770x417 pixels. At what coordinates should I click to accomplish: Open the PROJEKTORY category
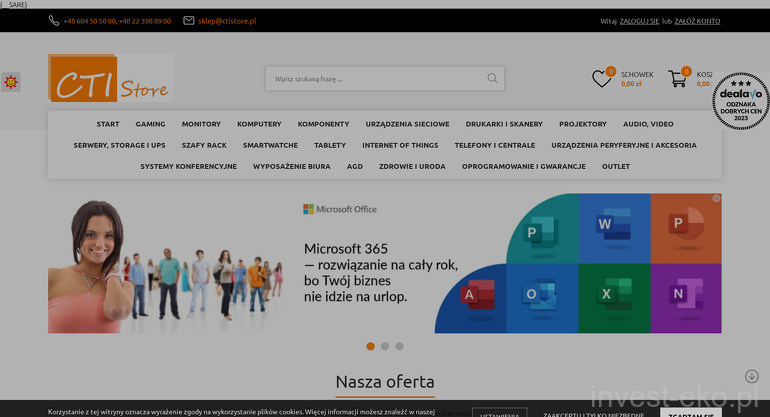583,124
